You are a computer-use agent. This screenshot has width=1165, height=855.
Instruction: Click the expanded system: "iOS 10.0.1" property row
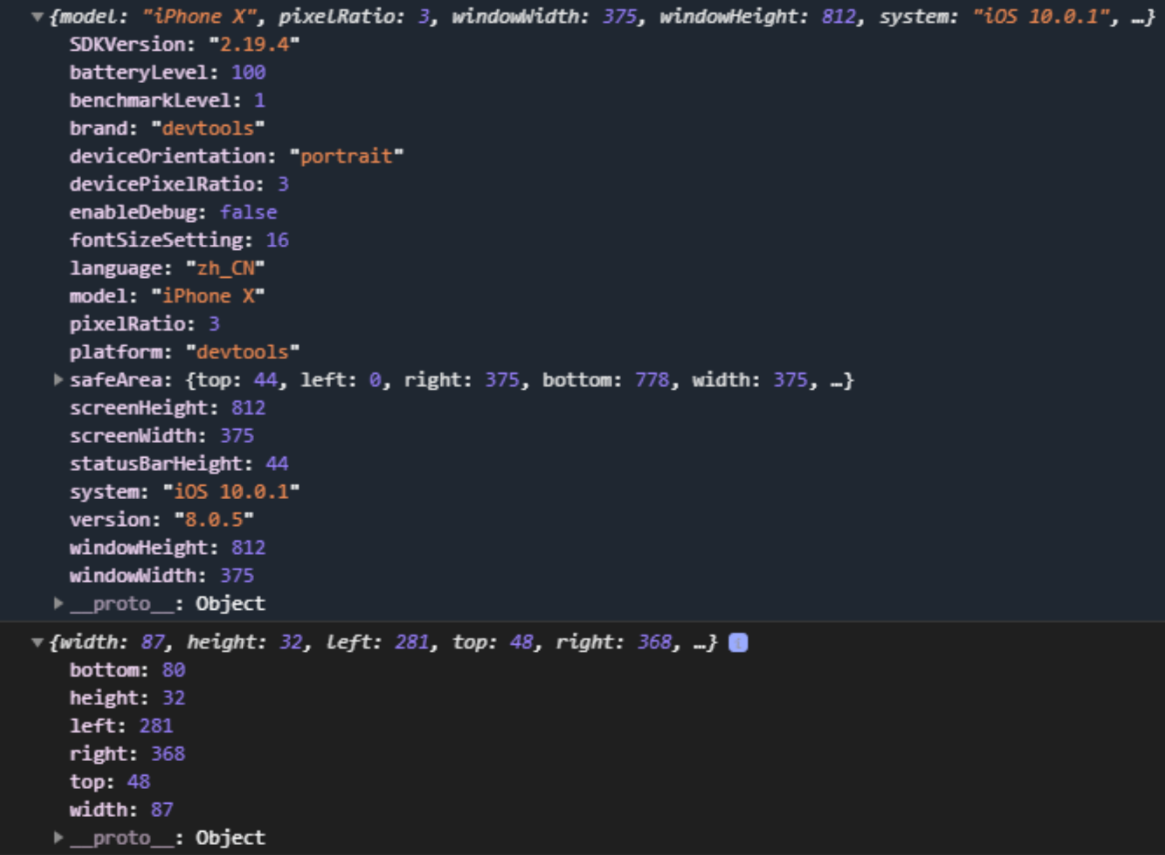184,492
